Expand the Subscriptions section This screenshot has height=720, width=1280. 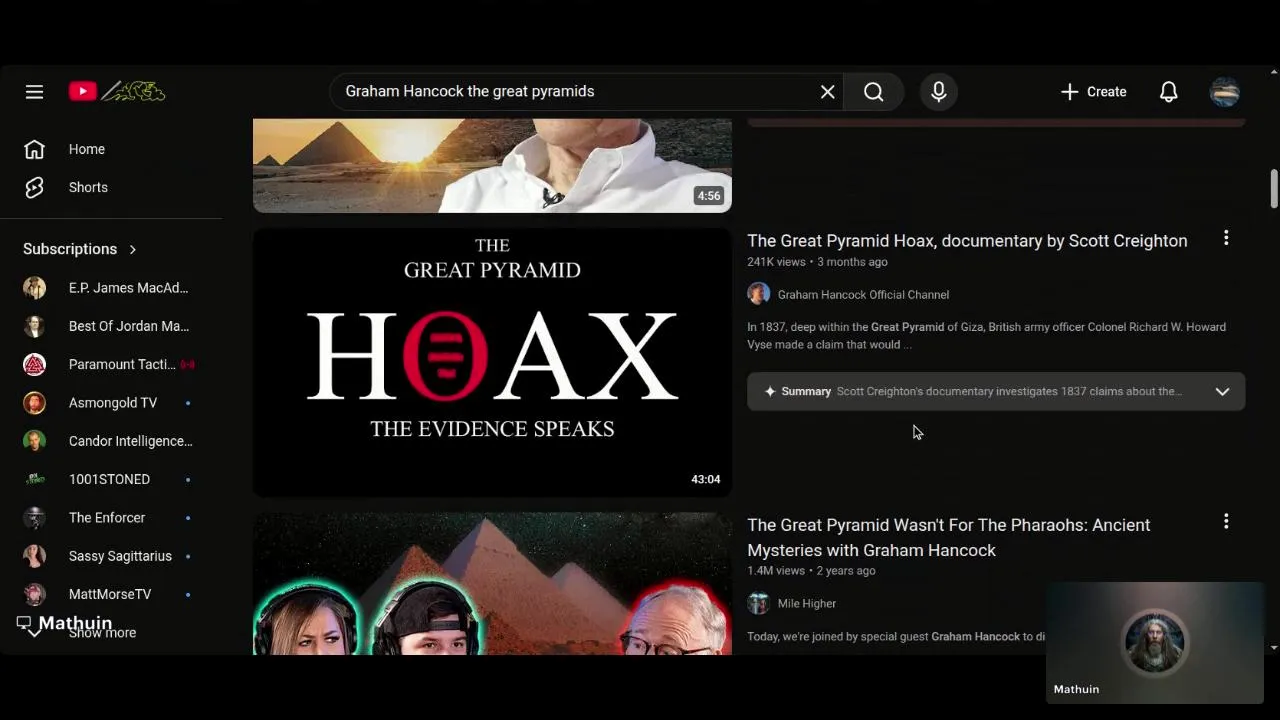point(80,249)
